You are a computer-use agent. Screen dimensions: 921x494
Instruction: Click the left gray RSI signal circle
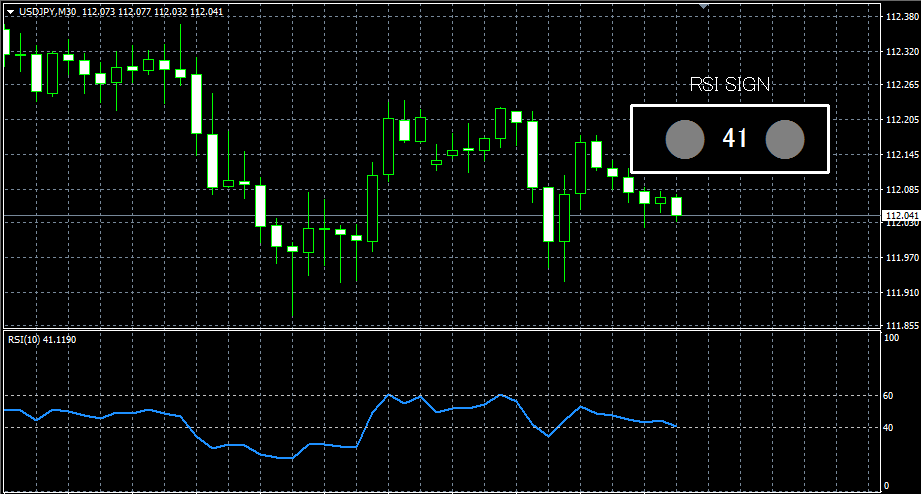pos(685,140)
